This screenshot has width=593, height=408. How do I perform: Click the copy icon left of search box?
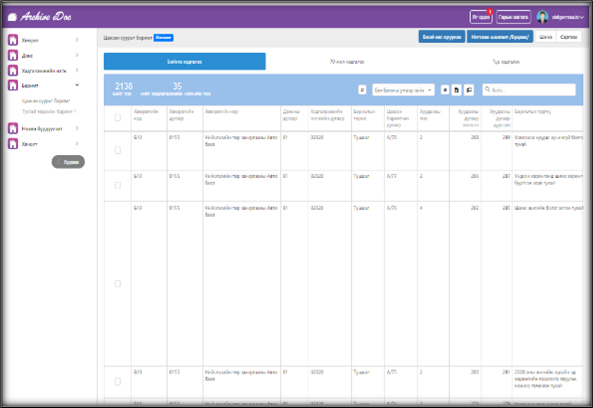469,90
